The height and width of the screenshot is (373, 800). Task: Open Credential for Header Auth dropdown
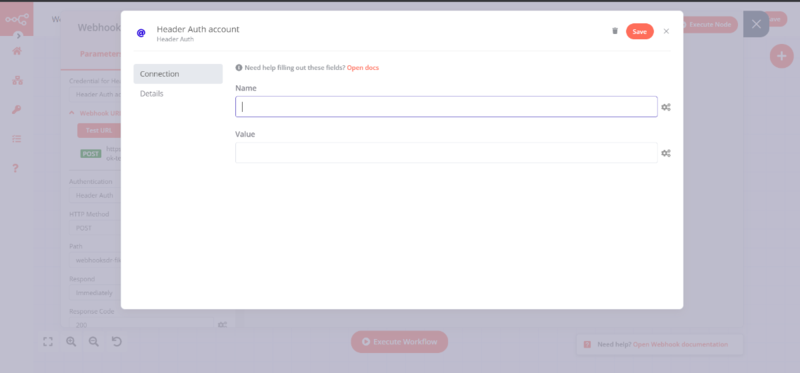(x=94, y=94)
